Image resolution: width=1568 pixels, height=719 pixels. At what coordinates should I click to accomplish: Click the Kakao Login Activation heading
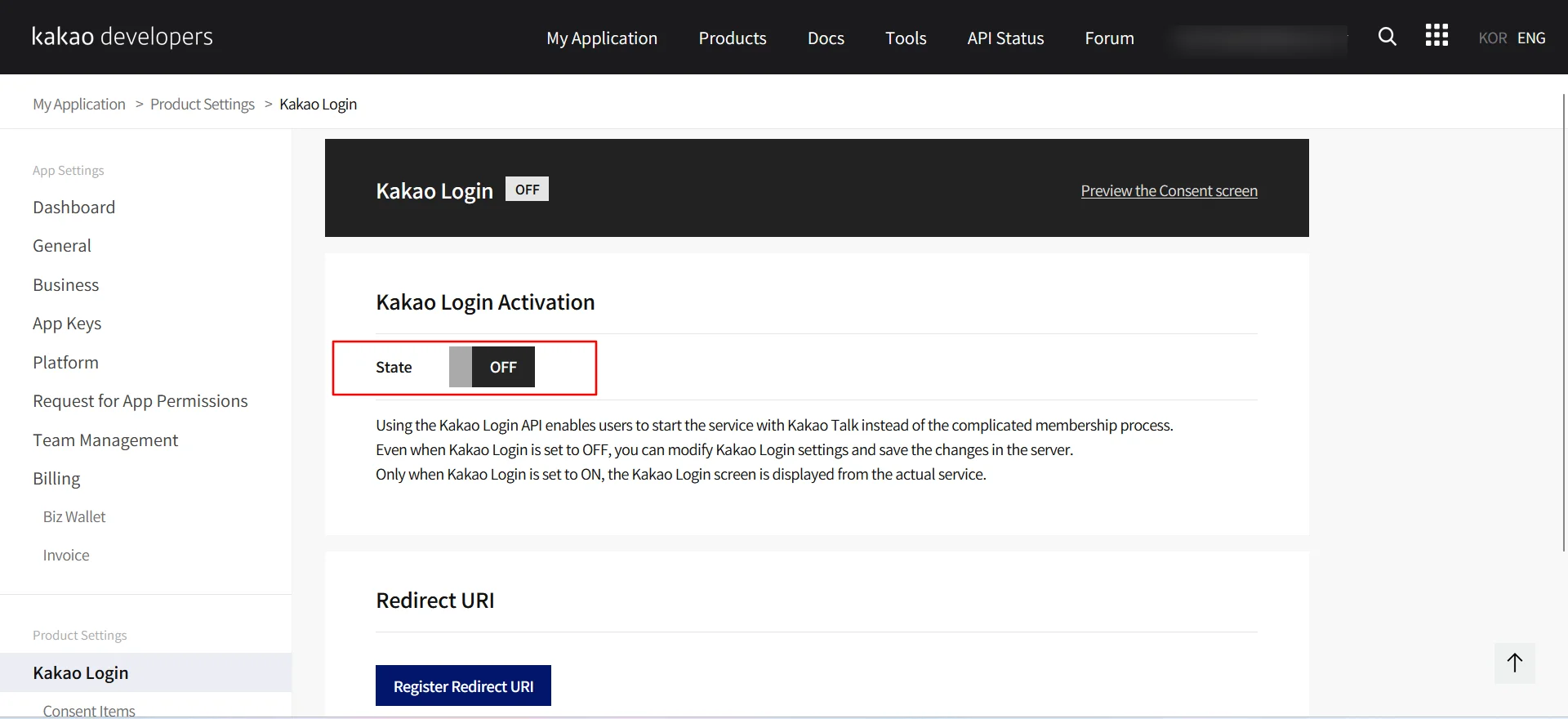coord(485,302)
